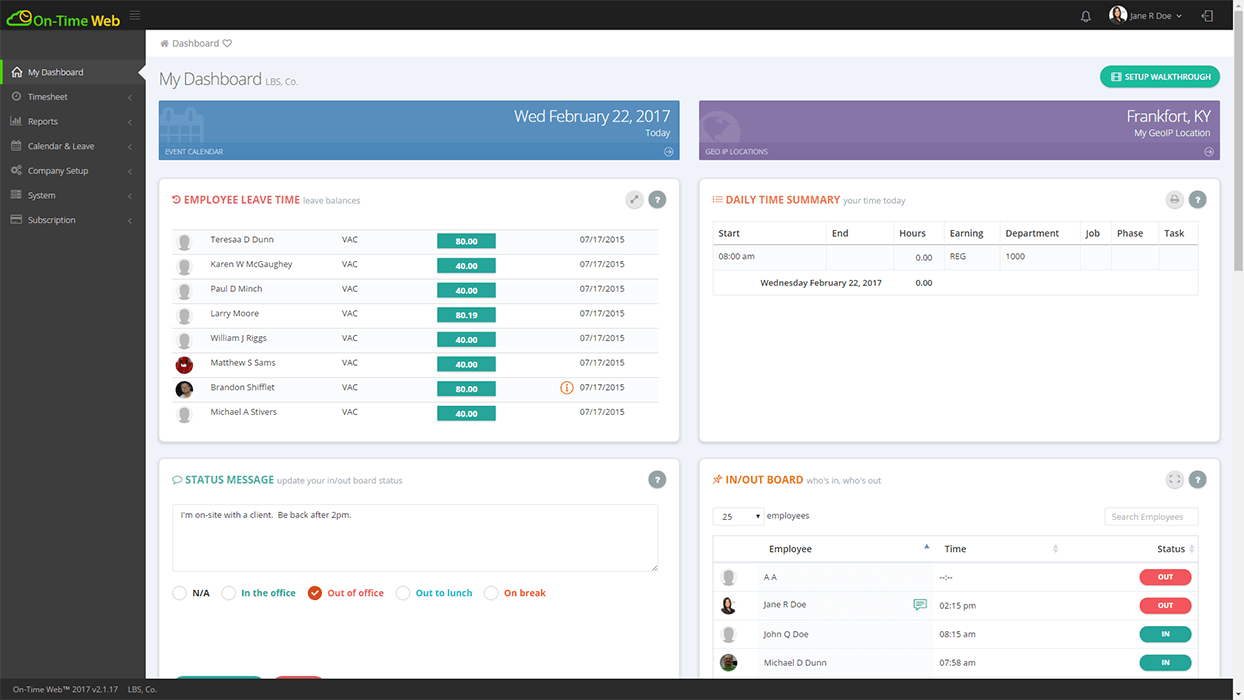Image resolution: width=1244 pixels, height=700 pixels.
Task: Open the Jane R Doe account dropdown
Action: 1146,15
